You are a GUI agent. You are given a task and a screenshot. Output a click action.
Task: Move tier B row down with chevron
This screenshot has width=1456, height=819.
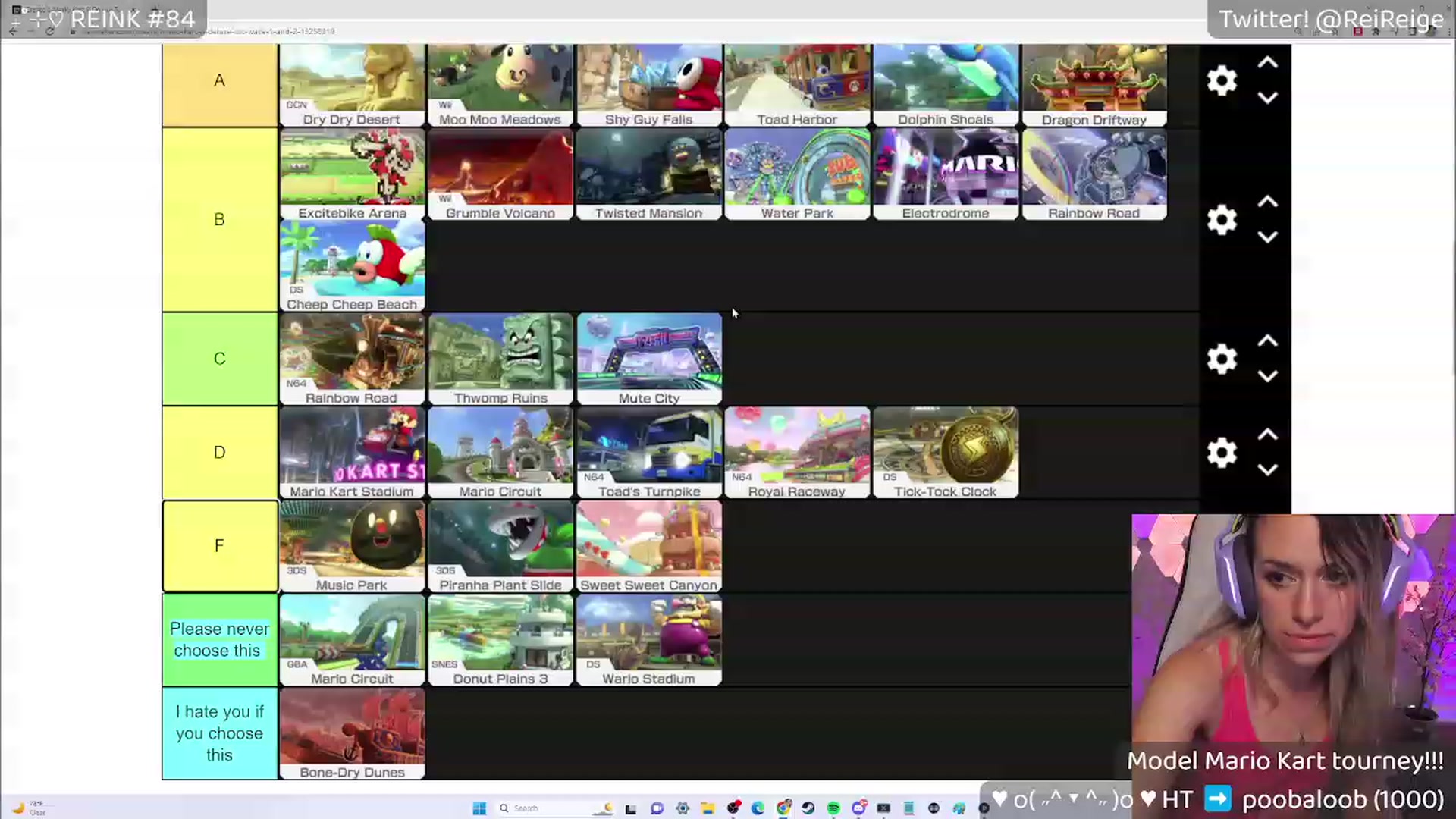(x=1268, y=237)
